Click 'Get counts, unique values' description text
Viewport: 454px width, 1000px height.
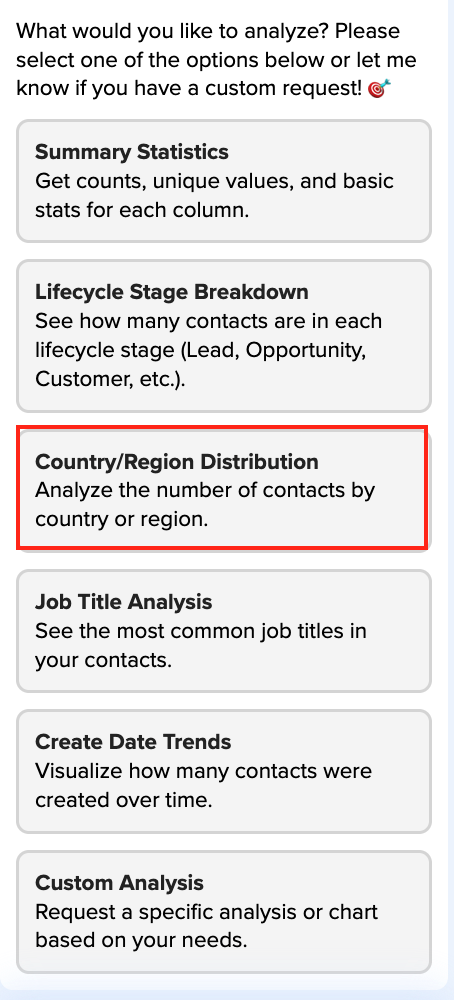[214, 195]
